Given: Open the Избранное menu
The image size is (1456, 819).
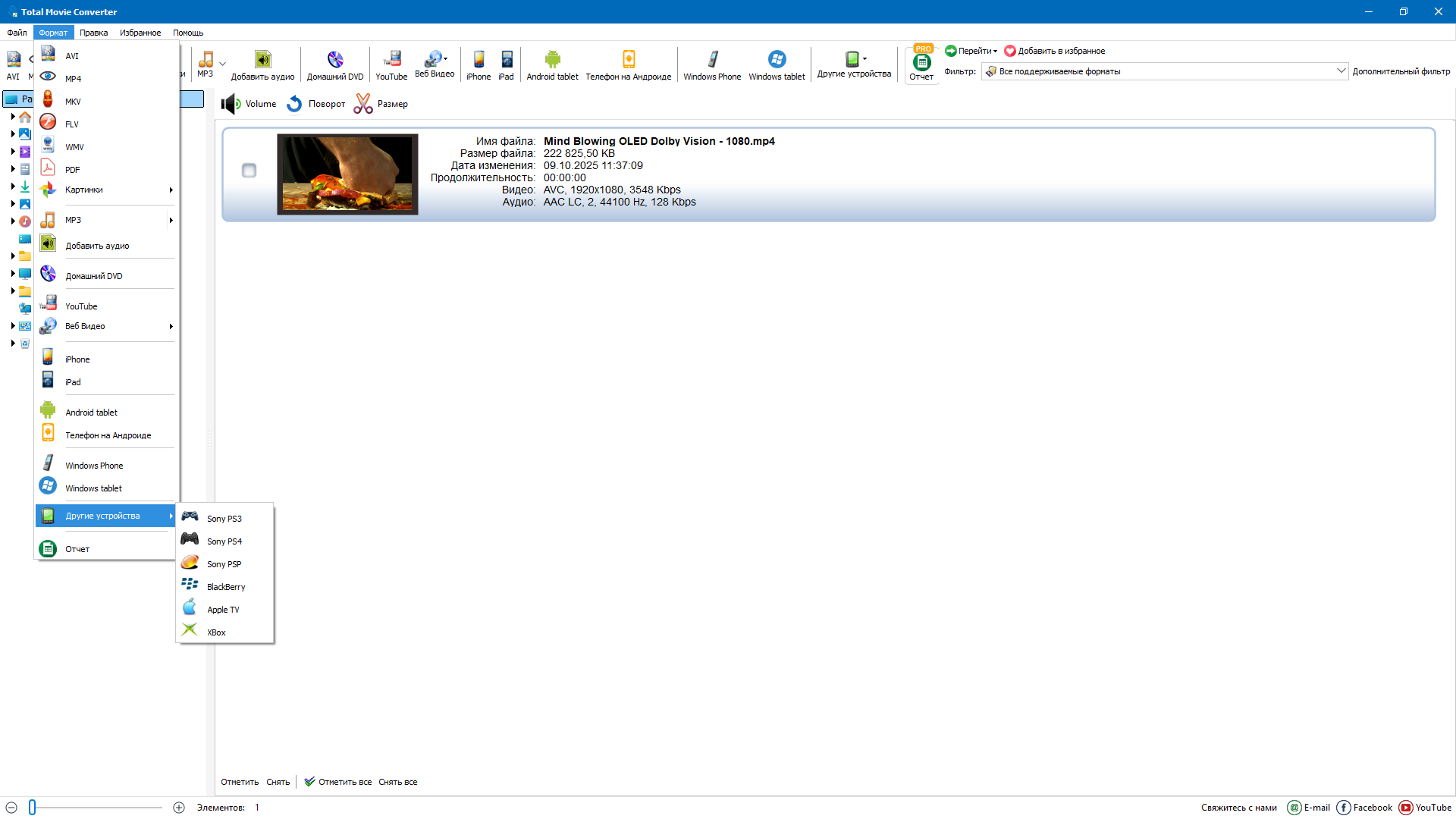Looking at the screenshot, I should click(x=140, y=33).
